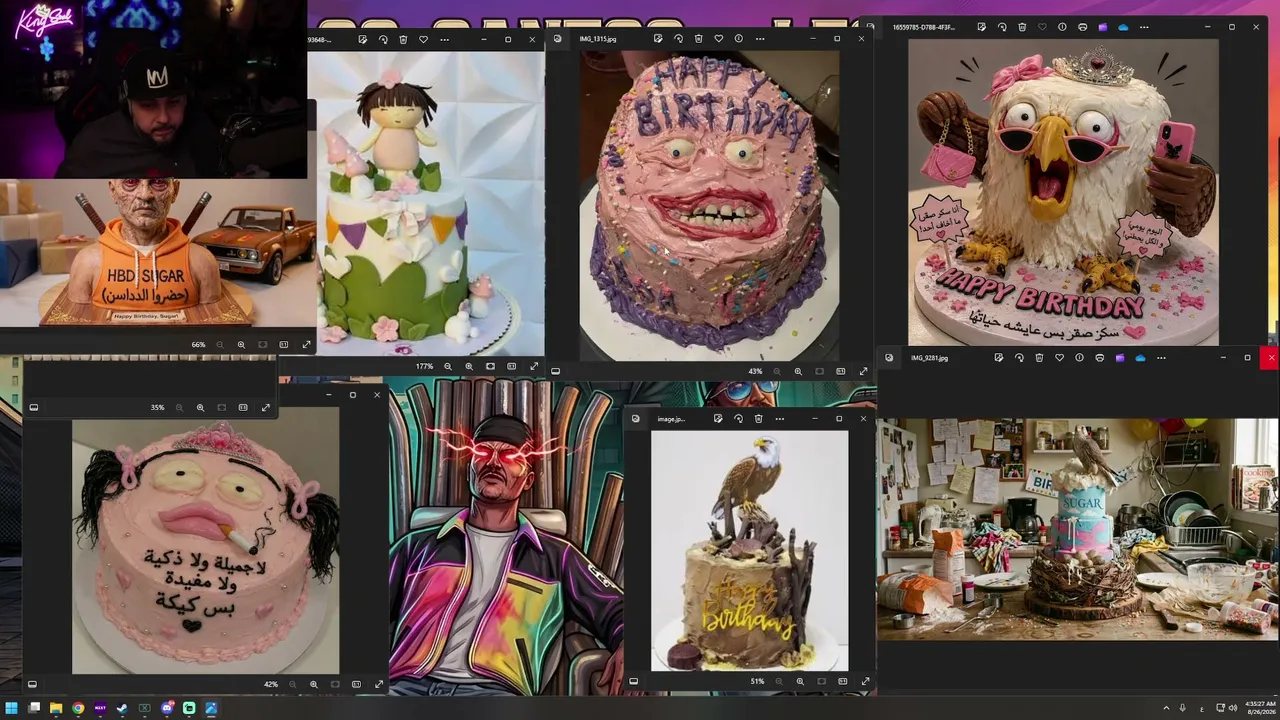Select the IMG_1315.jpg window title

pos(598,39)
